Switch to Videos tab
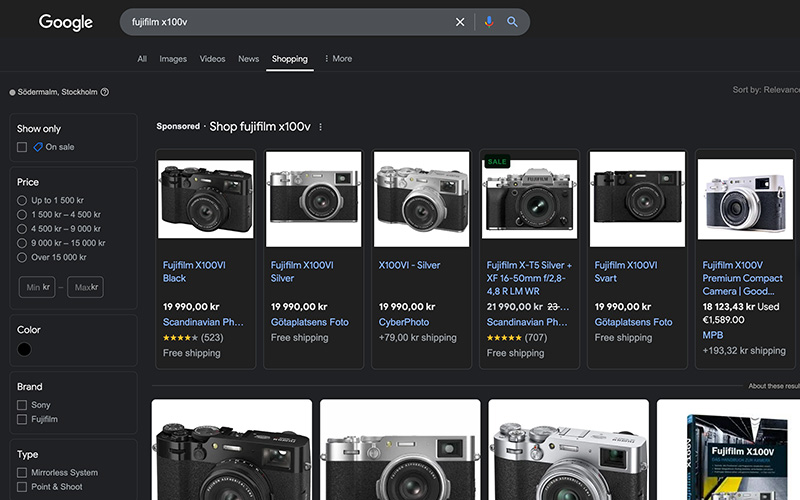The width and height of the screenshot is (800, 500). click(x=212, y=59)
